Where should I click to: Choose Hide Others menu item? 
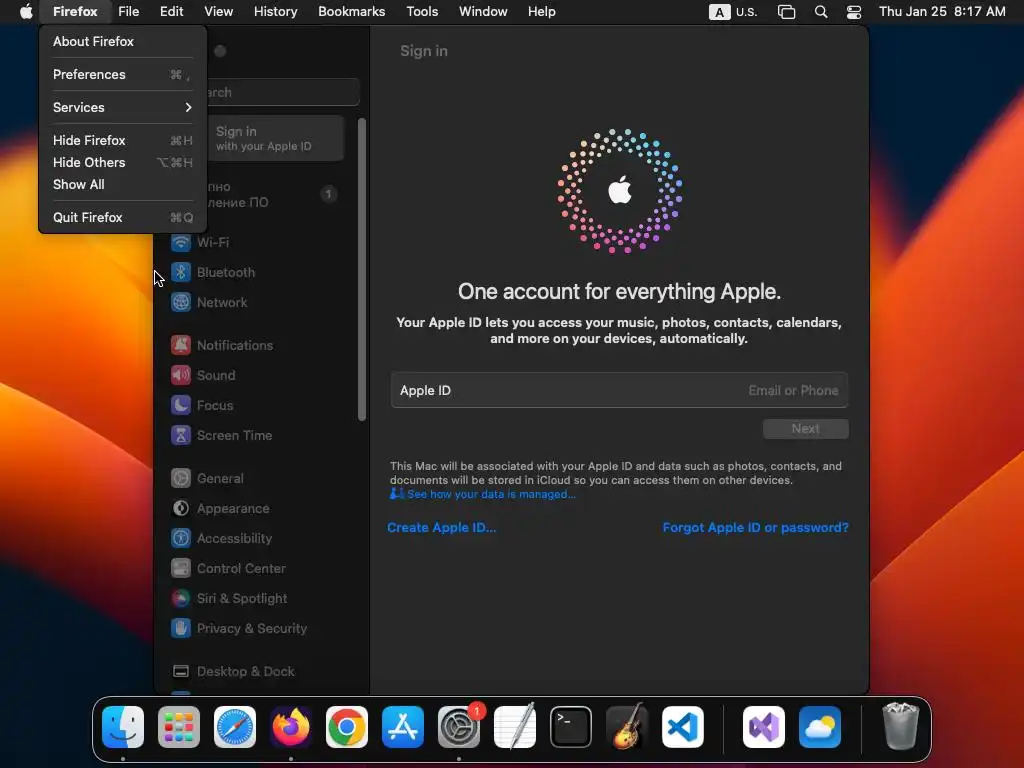point(123,163)
